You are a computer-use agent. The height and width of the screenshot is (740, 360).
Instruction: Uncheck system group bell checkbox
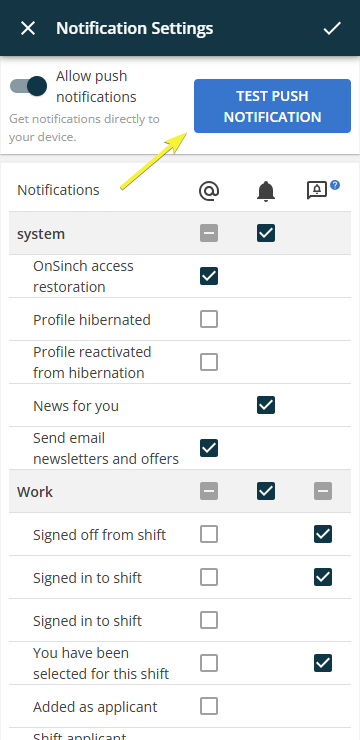[x=266, y=233]
